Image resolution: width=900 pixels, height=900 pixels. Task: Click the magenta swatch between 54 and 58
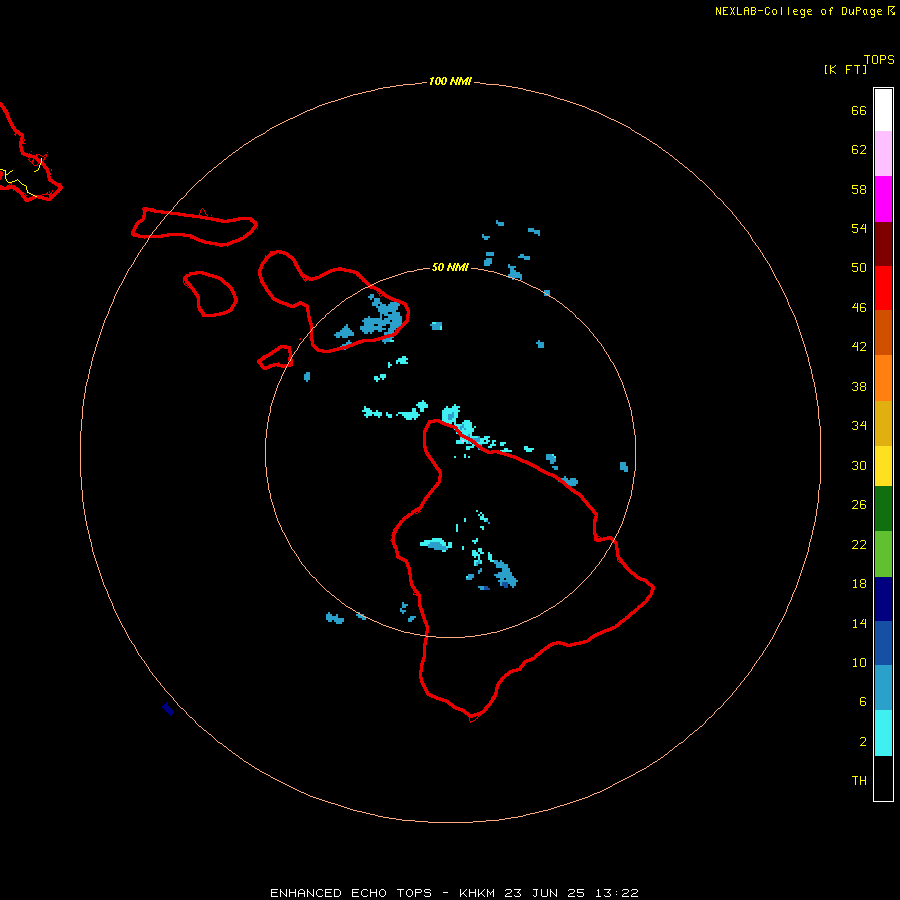click(x=883, y=199)
